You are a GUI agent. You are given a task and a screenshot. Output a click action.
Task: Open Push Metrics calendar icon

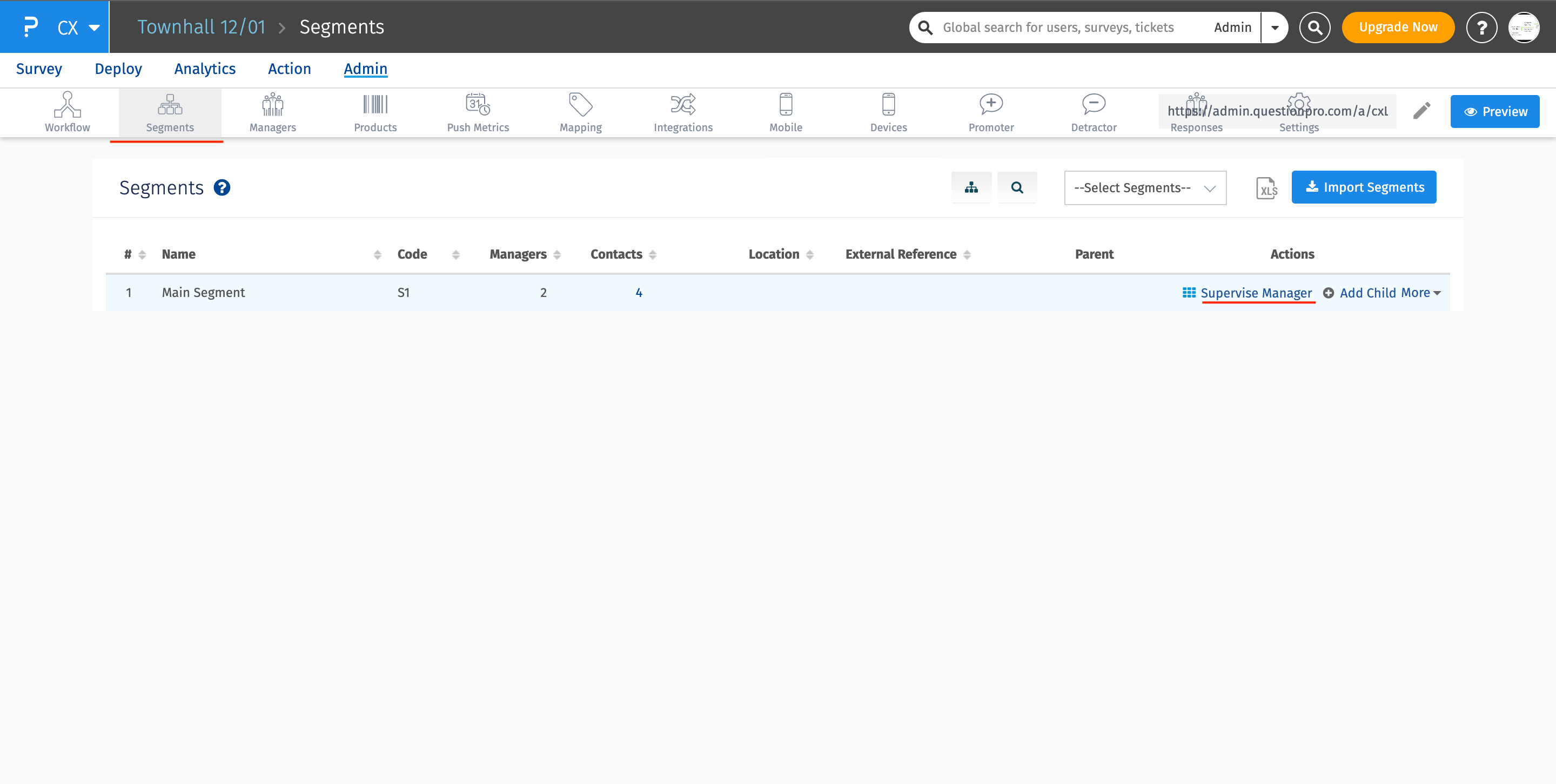click(478, 105)
